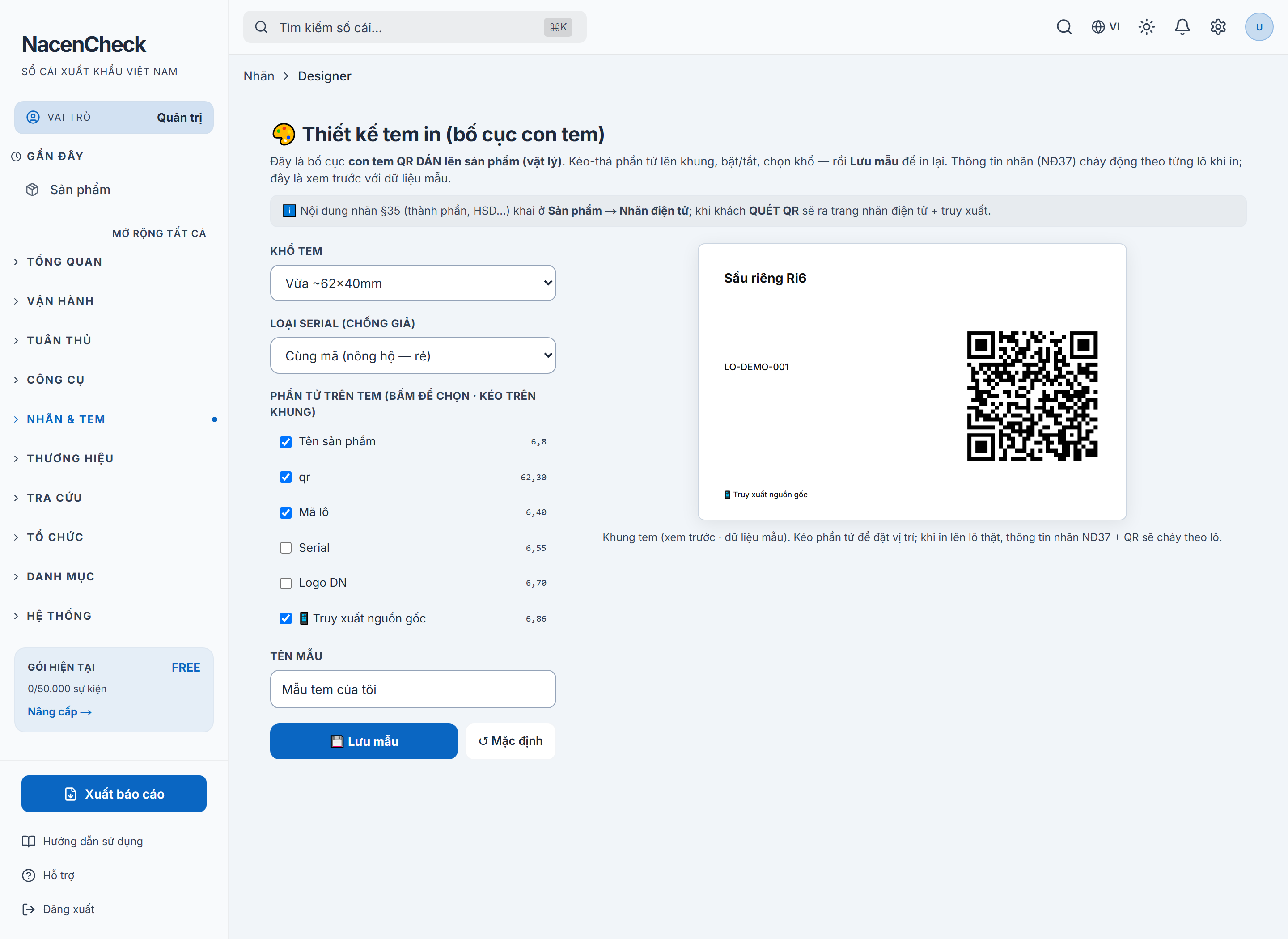Expand the Thương hiệu section

tap(114, 459)
